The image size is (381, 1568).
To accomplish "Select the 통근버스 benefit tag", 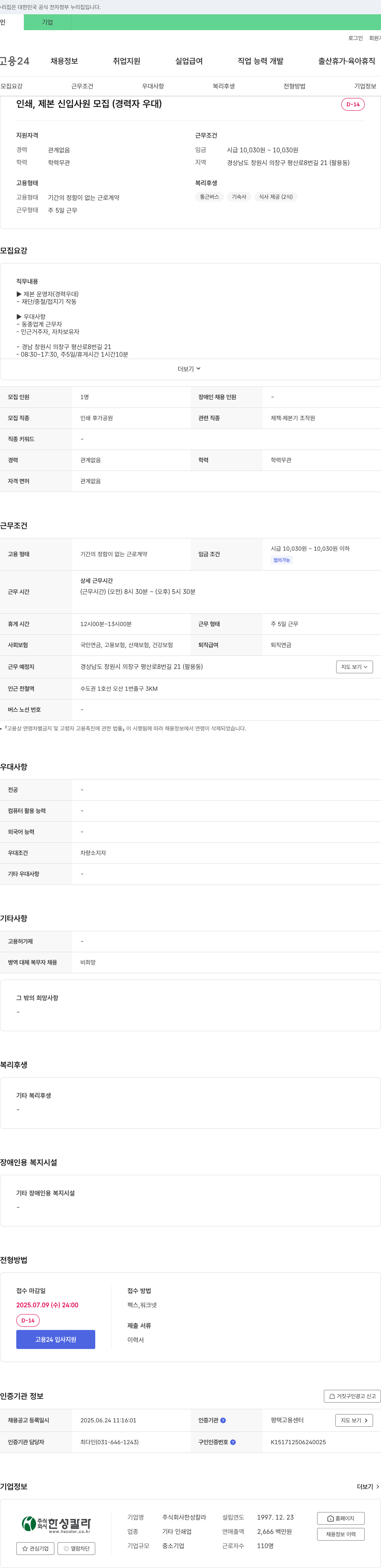I will [210, 197].
